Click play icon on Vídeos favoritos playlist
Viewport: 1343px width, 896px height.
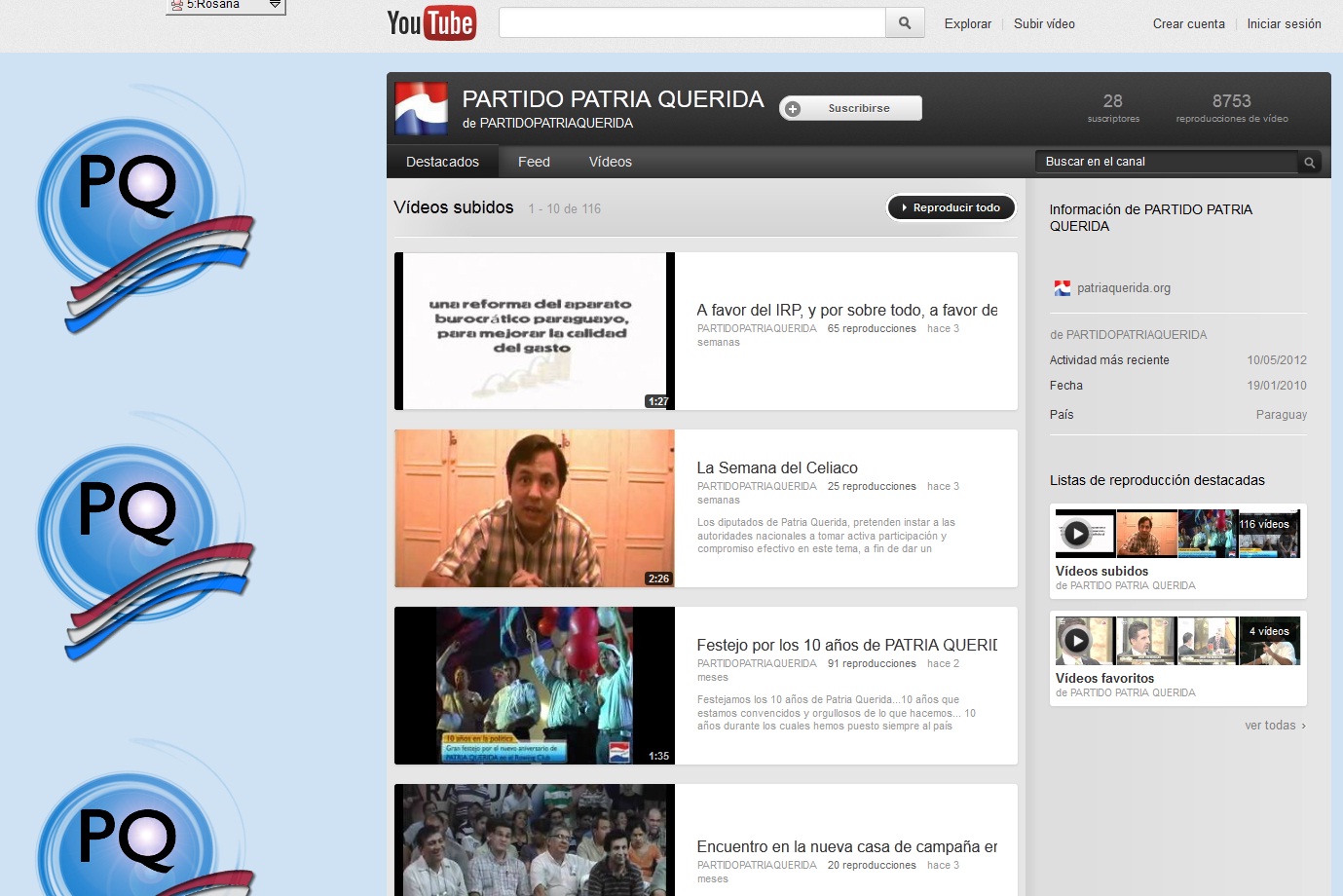point(1076,641)
